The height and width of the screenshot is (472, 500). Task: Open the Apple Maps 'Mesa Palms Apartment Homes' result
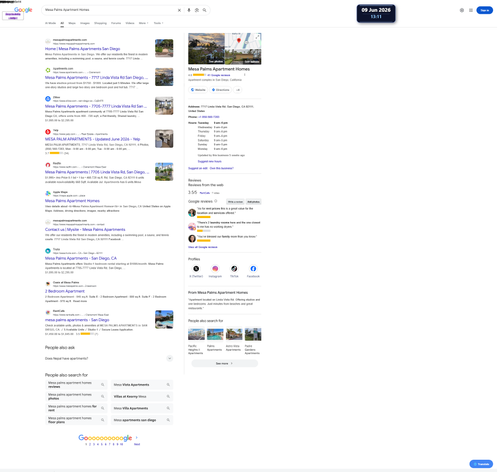(x=73, y=202)
